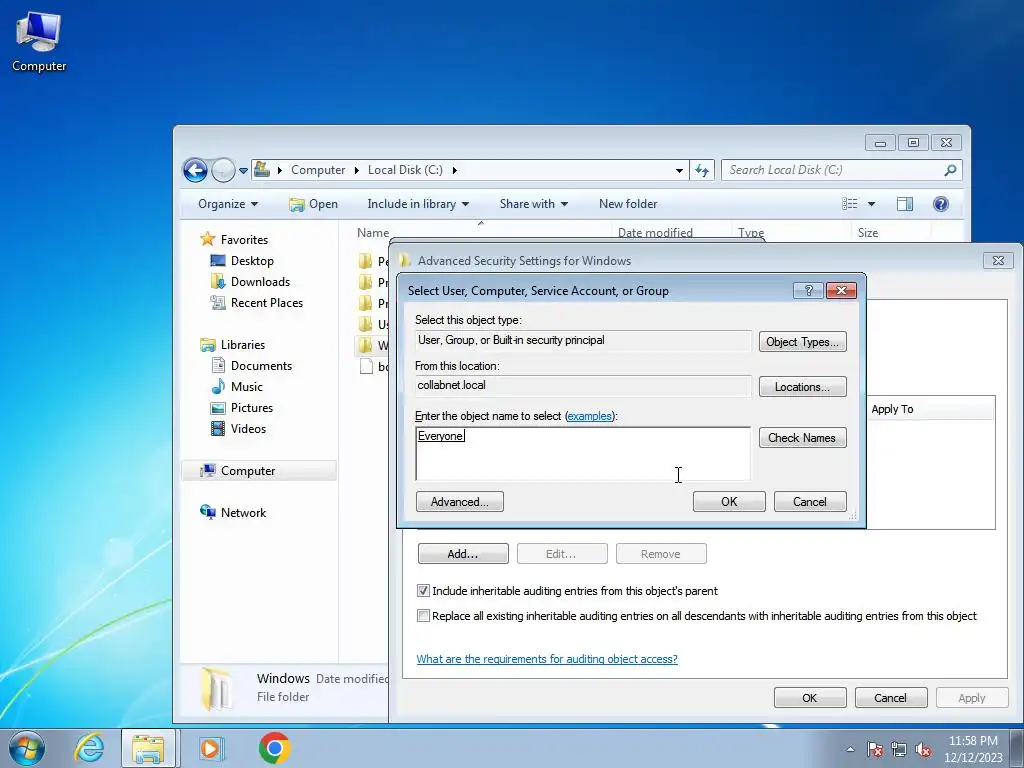
Task: Click the Forward navigation arrow in Explorer
Action: pyautogui.click(x=223, y=170)
